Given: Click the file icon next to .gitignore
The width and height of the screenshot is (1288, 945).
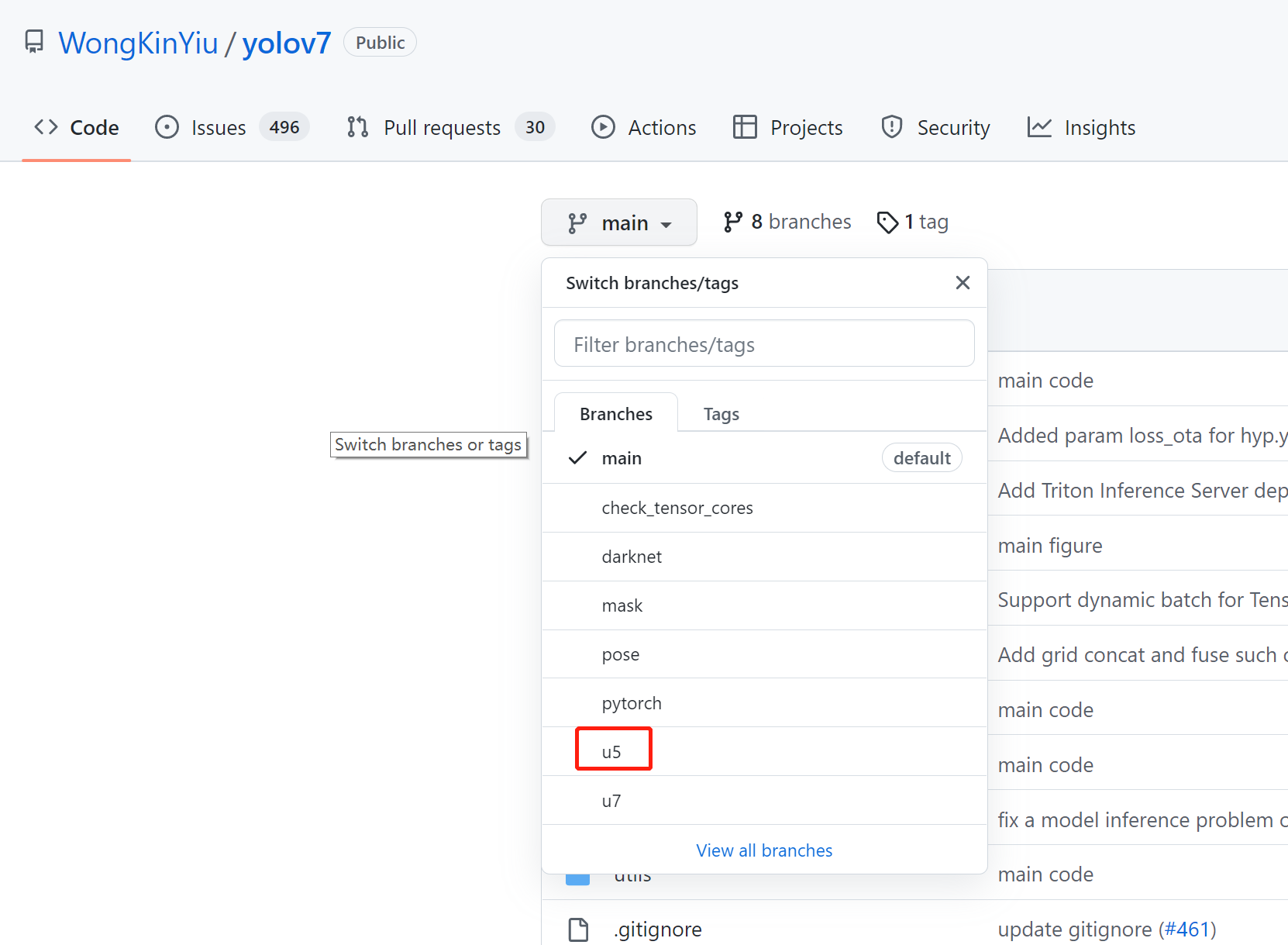Looking at the screenshot, I should [x=578, y=929].
